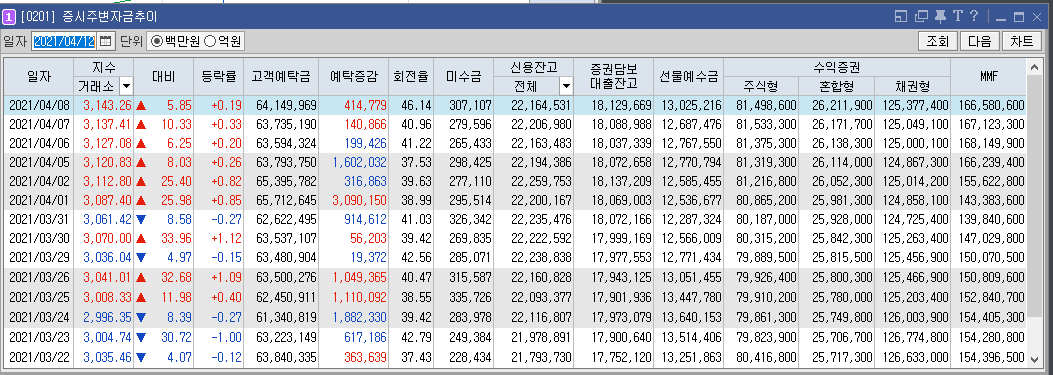Click the scrollbar up arrow of the table
The image size is (1053, 375).
[x=1036, y=67]
